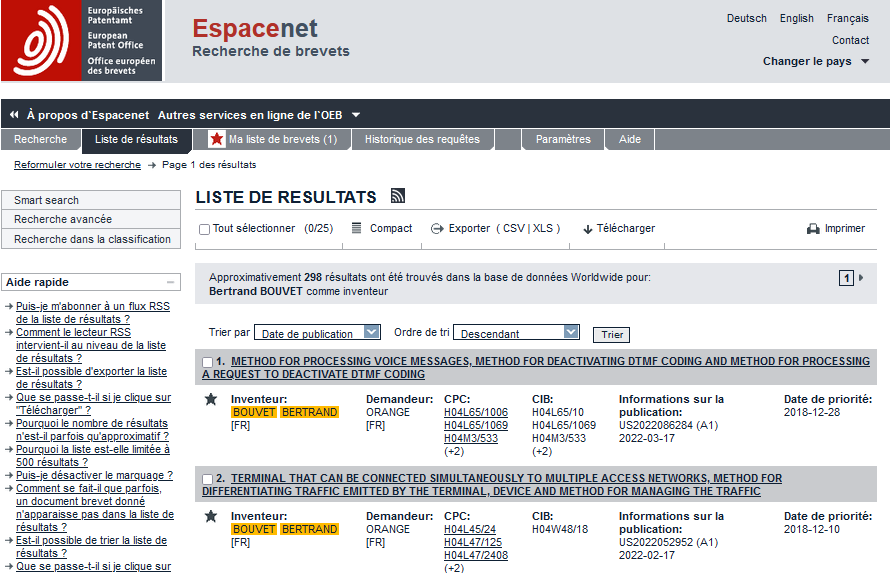Open CPC code H04L65/1006
The image size is (890, 573).
(x=476, y=412)
